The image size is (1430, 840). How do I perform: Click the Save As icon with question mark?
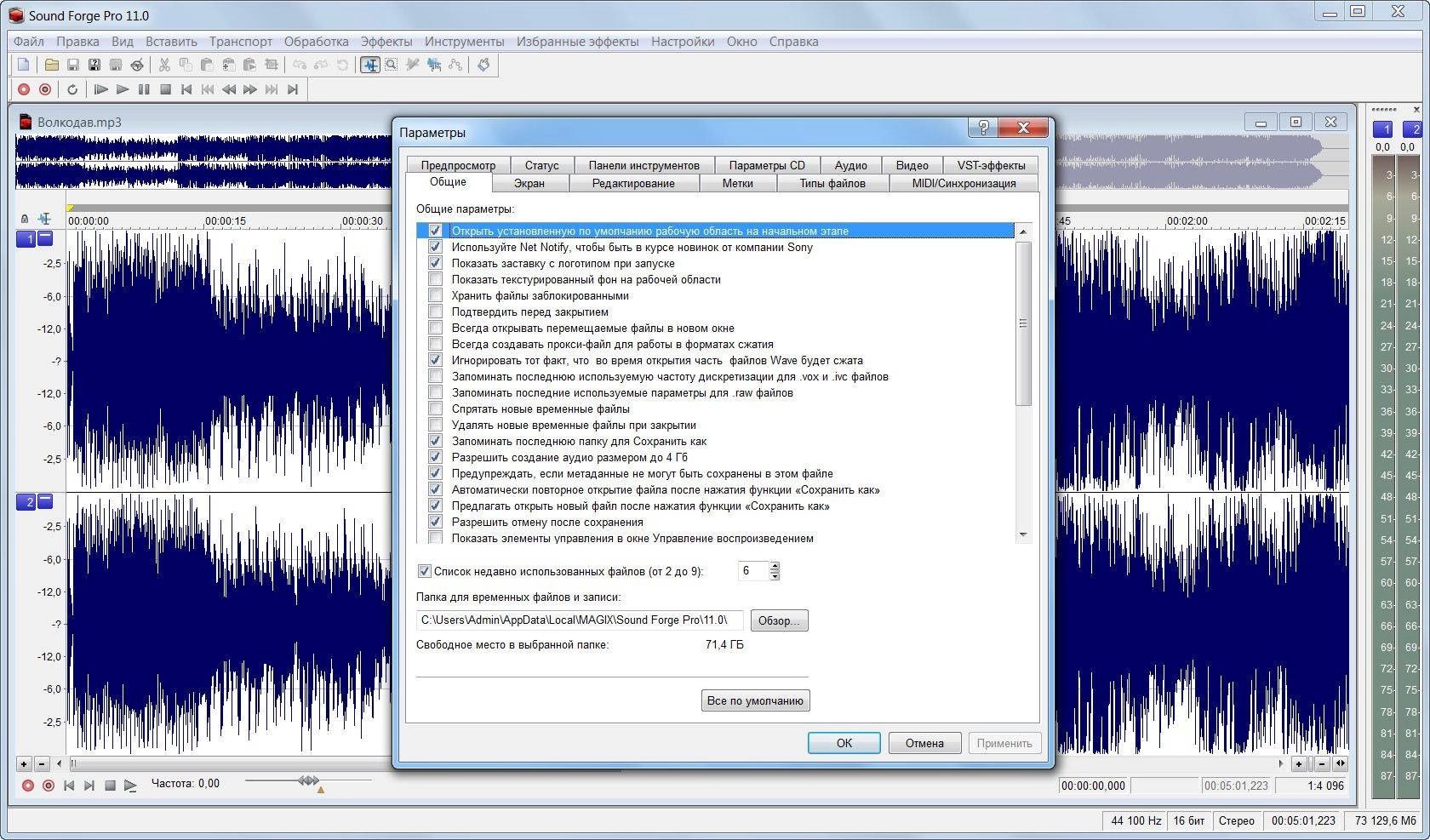point(94,65)
